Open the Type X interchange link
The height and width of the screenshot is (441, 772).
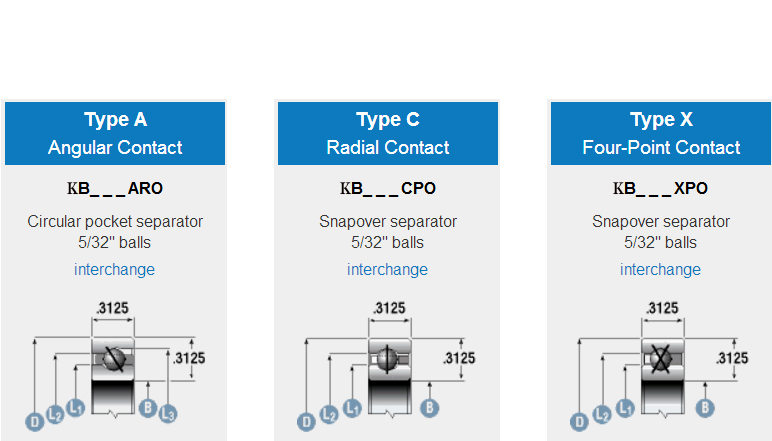(x=660, y=269)
